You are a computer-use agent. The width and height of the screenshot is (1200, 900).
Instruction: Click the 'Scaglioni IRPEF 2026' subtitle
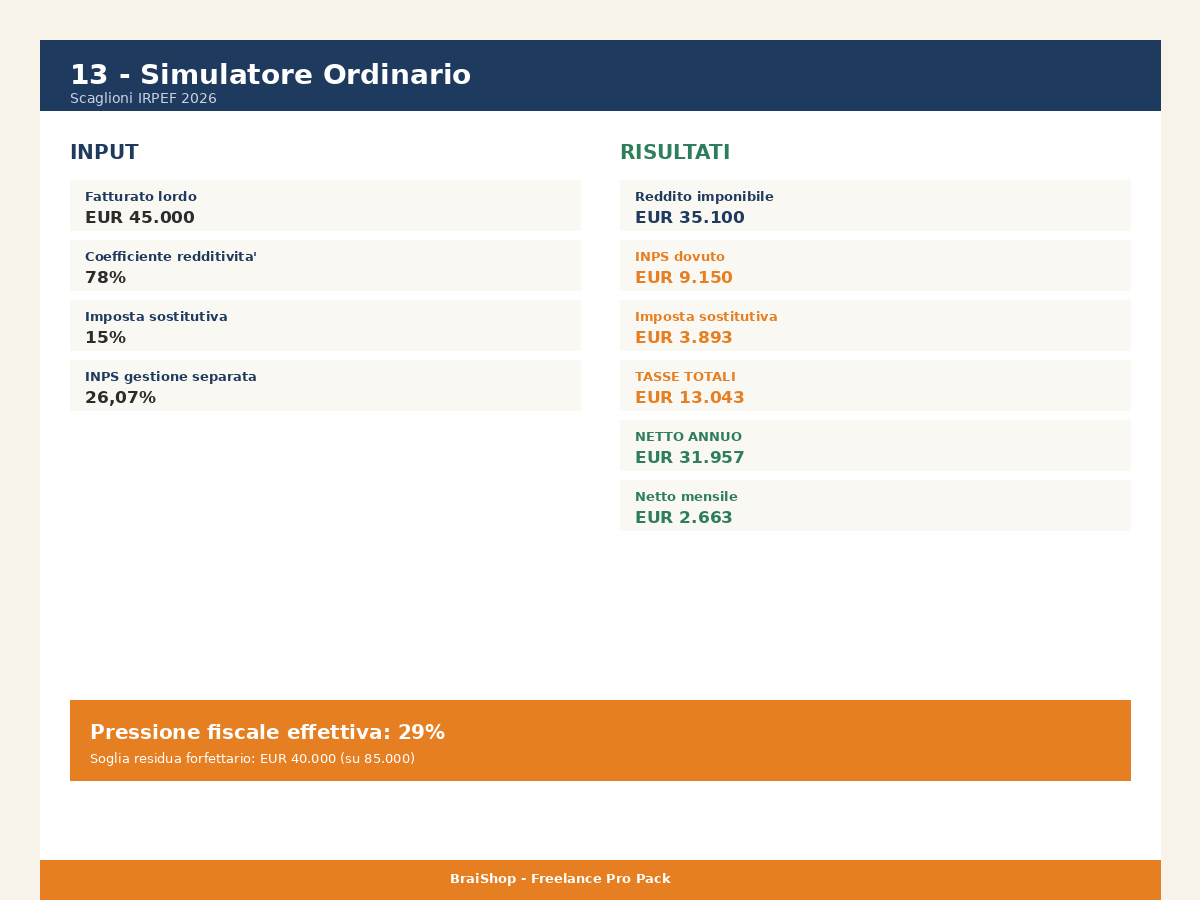pyautogui.click(x=143, y=99)
